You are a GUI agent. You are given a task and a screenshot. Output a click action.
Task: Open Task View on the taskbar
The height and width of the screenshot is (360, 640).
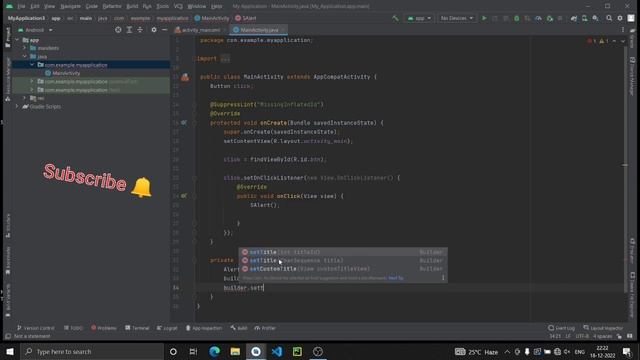193,351
